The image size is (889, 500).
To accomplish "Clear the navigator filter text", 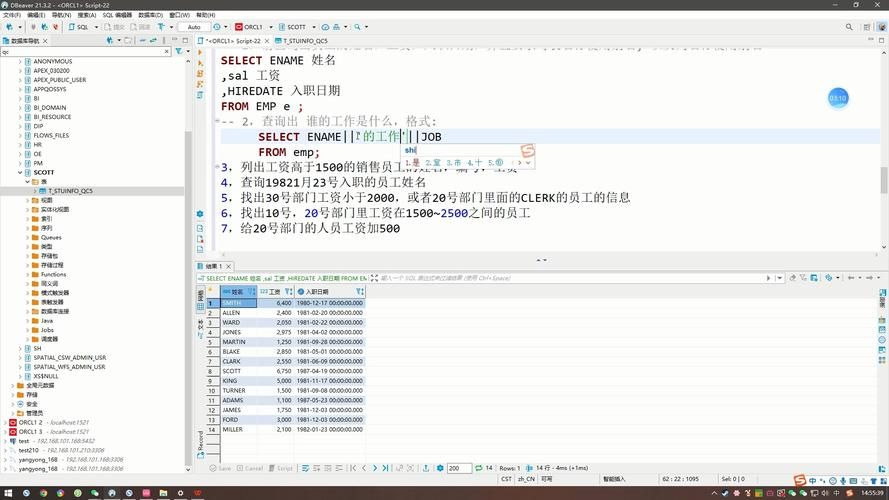I will click(167, 52).
